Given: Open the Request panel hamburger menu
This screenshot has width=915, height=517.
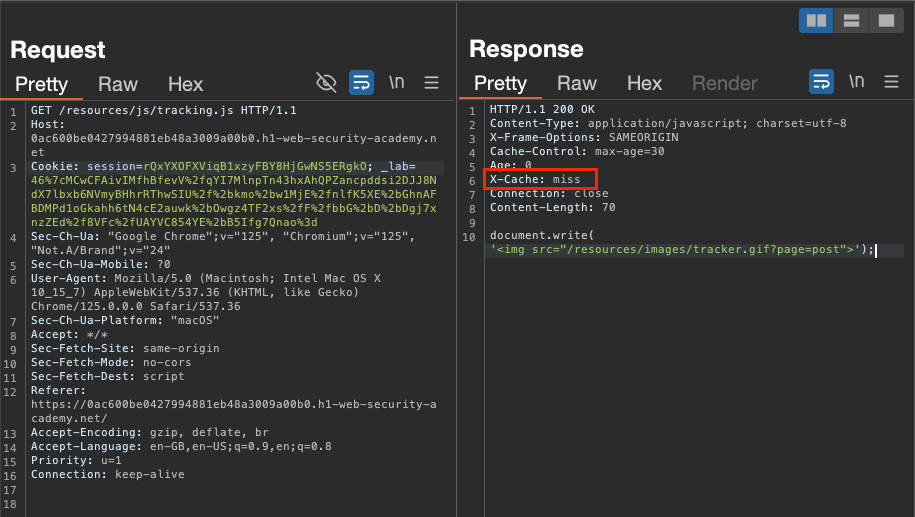Looking at the screenshot, I should tap(431, 83).
